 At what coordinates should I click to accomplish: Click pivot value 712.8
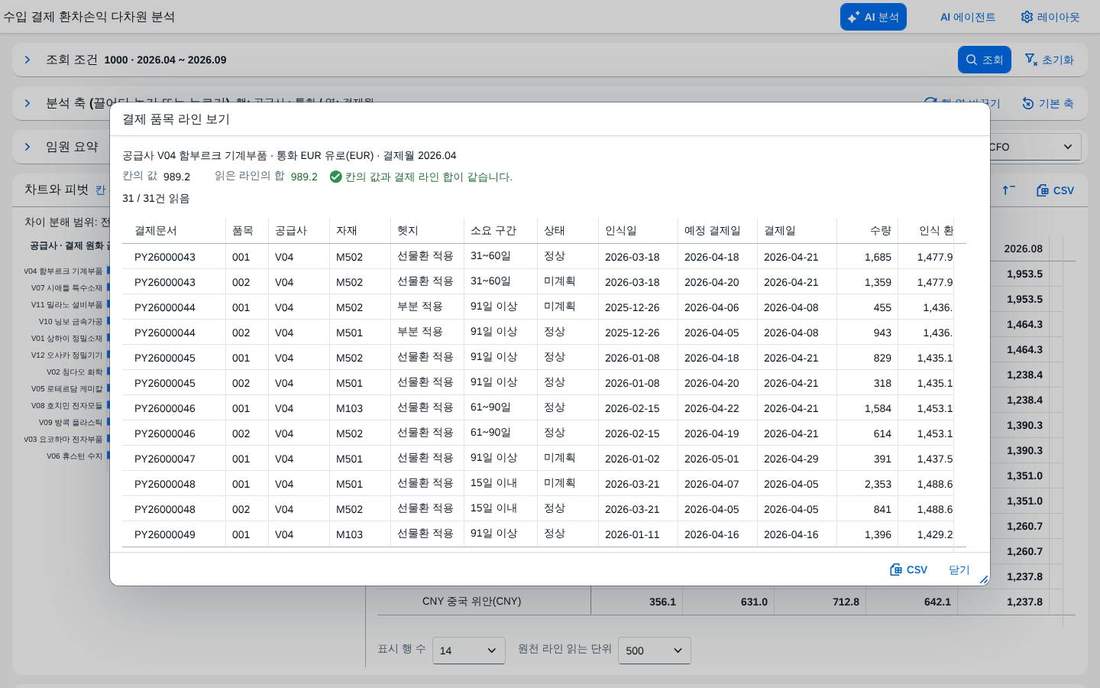[846, 602]
